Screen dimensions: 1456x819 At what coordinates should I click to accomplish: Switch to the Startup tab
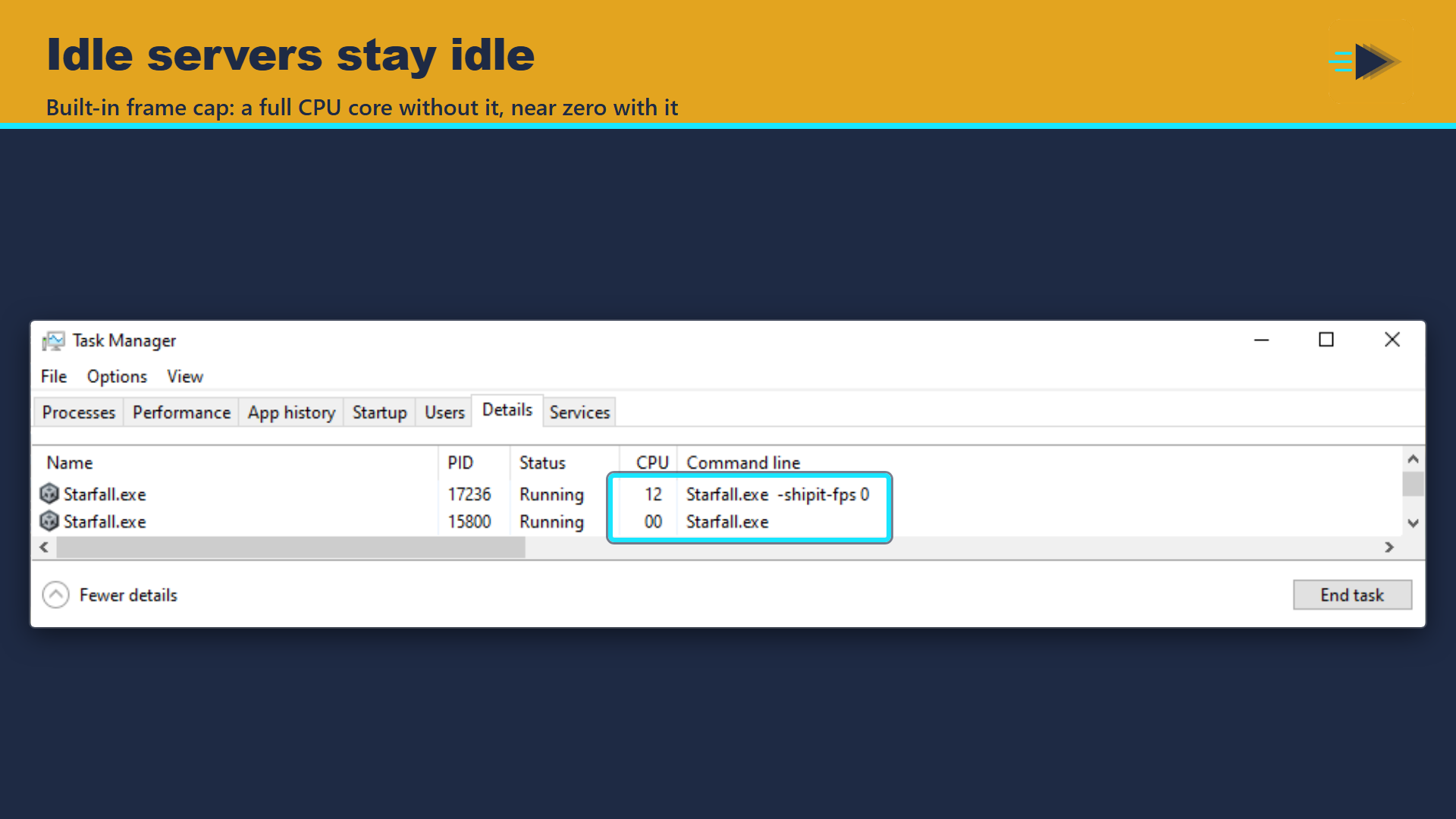click(379, 413)
